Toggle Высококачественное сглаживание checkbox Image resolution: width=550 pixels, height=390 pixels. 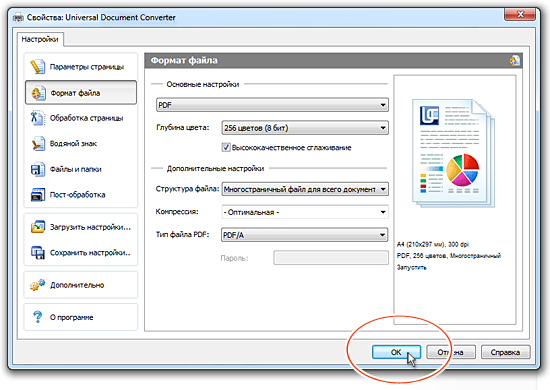(226, 147)
